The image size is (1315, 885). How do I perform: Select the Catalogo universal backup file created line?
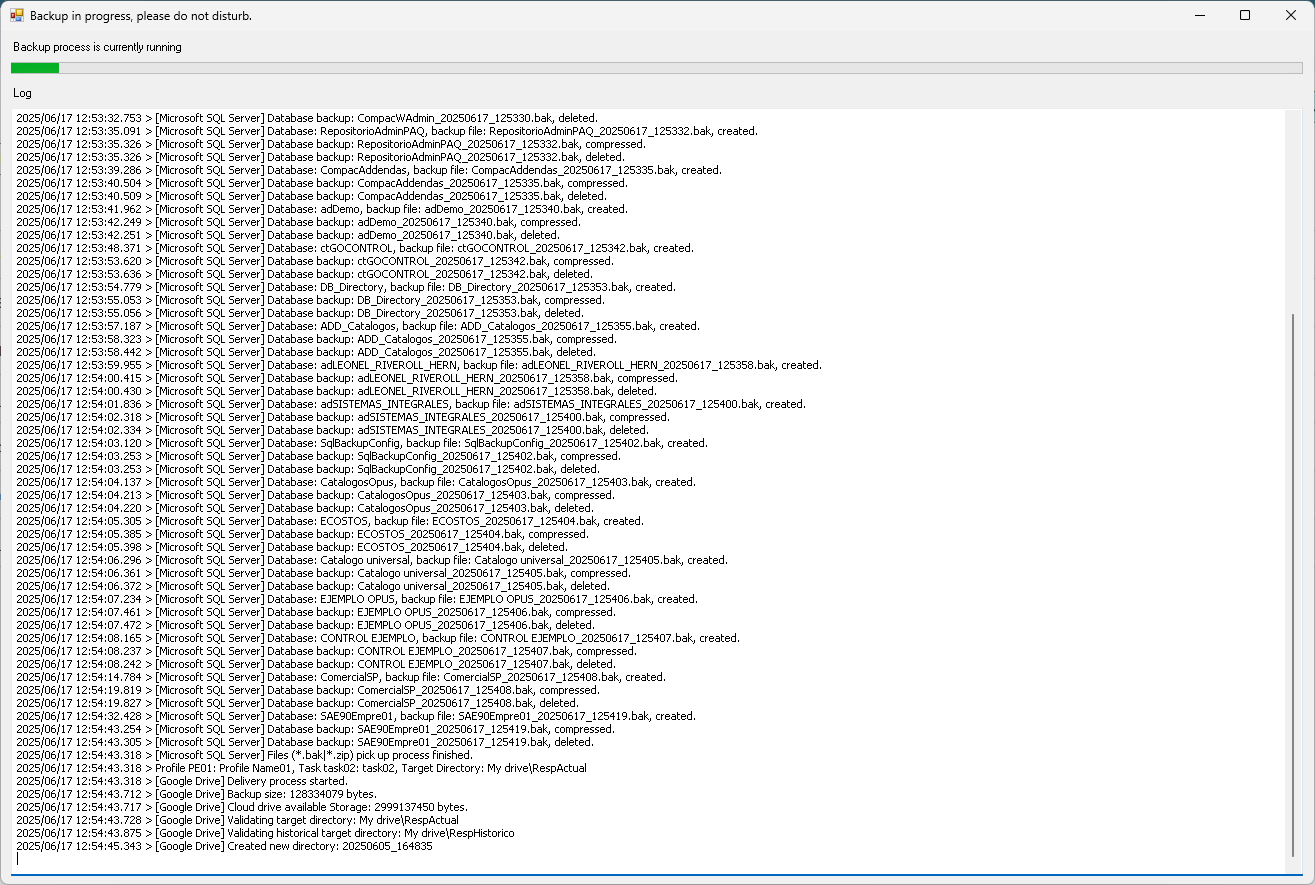point(372,560)
